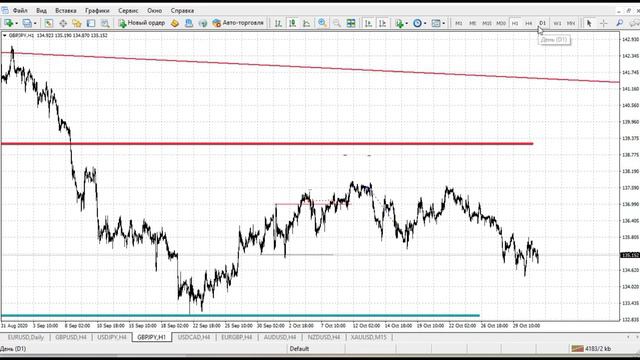Switch to the XAUUSD,M15 chart tab
This screenshot has width=640, height=360.
pyautogui.click(x=369, y=338)
